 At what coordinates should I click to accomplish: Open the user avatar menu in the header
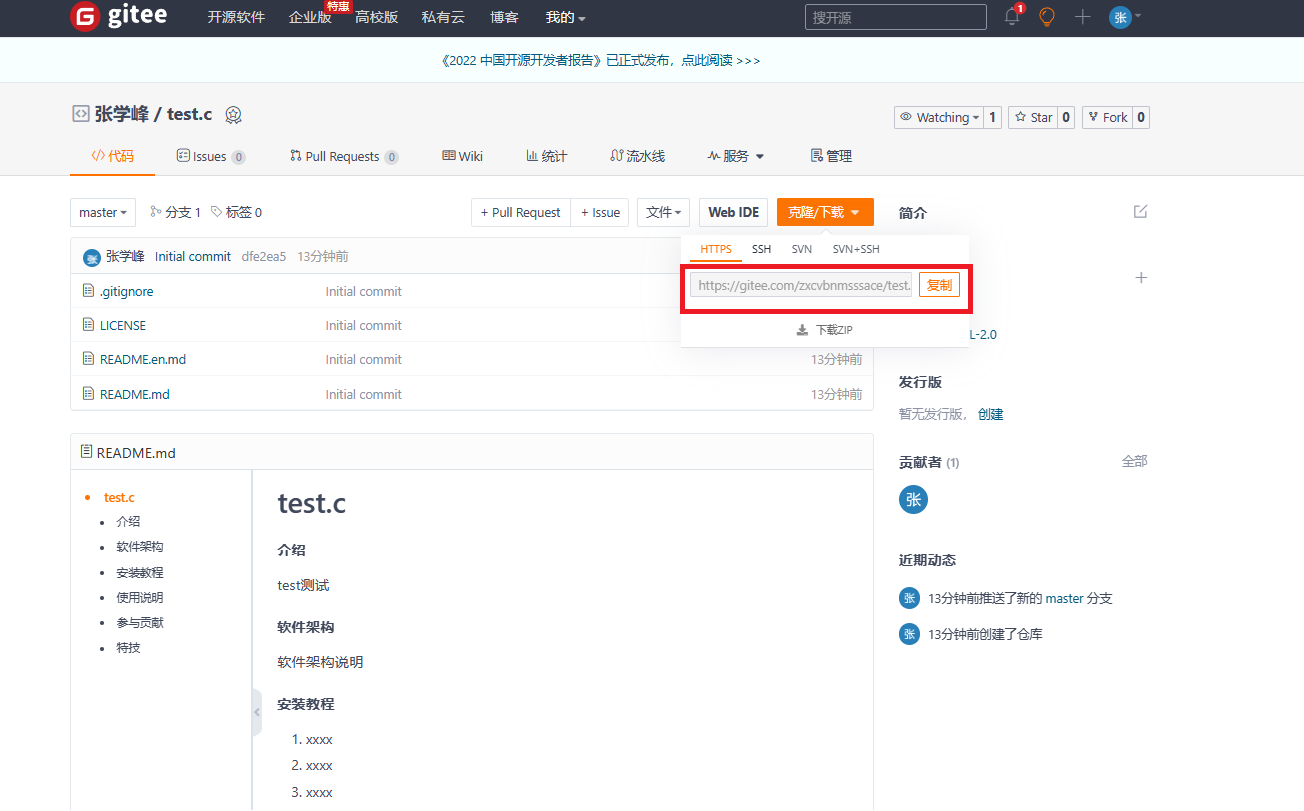[x=1125, y=17]
